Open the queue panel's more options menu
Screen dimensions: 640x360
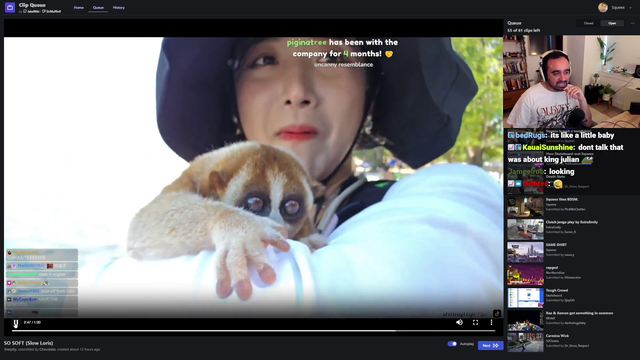(x=633, y=23)
